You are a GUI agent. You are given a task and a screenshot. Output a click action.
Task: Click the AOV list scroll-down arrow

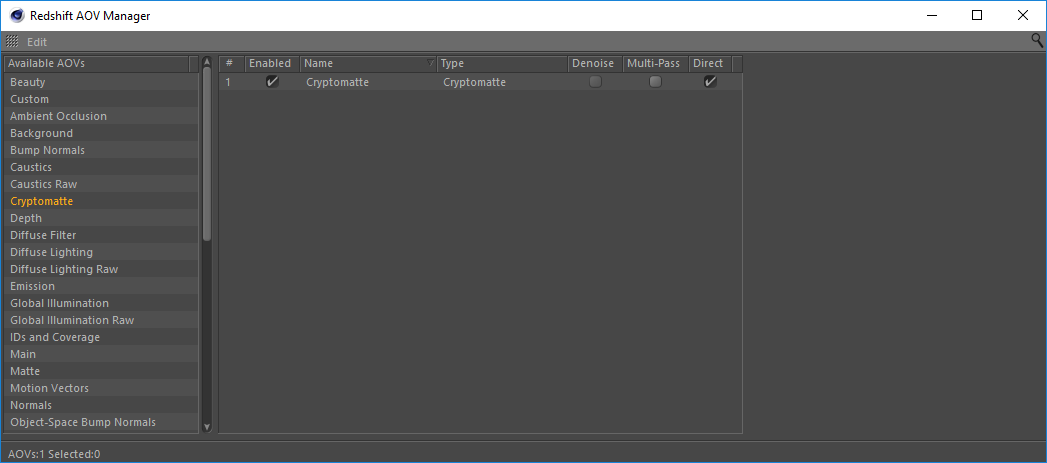(207, 426)
